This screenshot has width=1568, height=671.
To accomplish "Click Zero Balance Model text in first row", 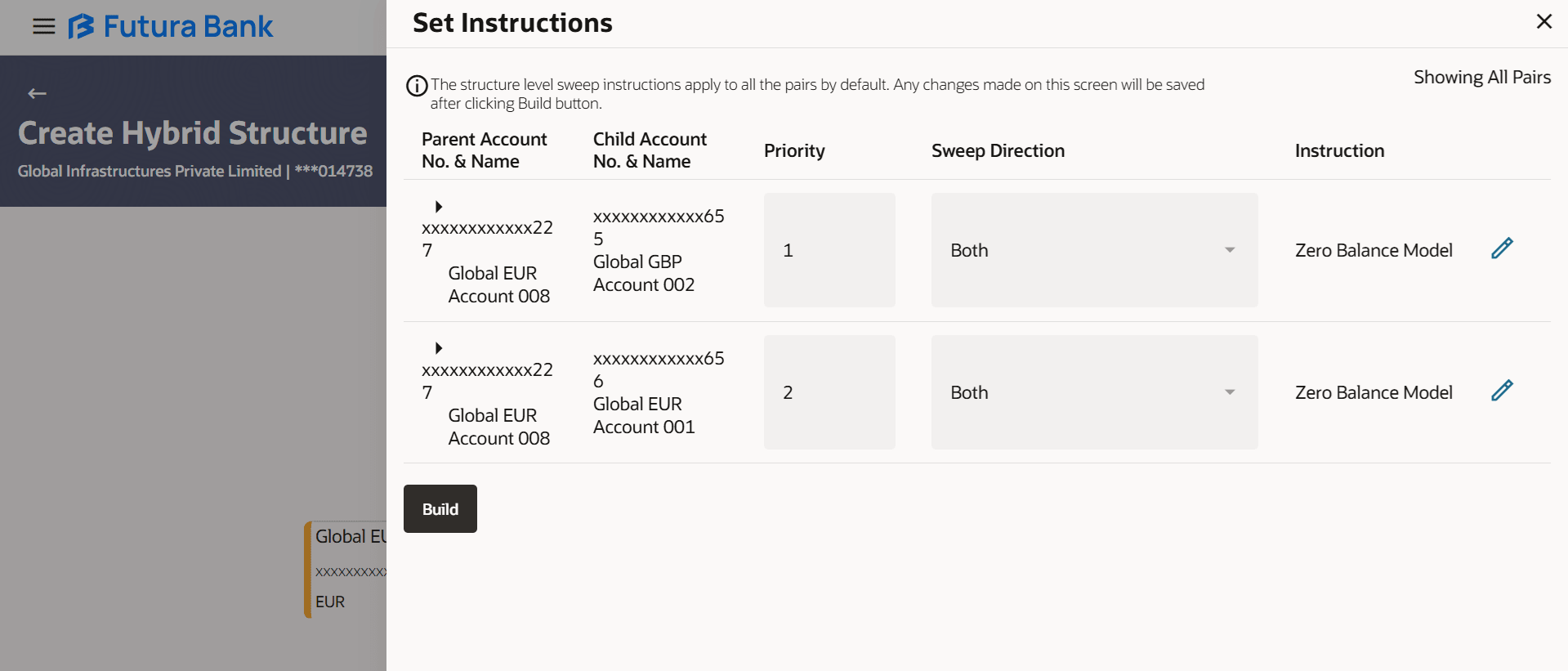I will [1374, 250].
